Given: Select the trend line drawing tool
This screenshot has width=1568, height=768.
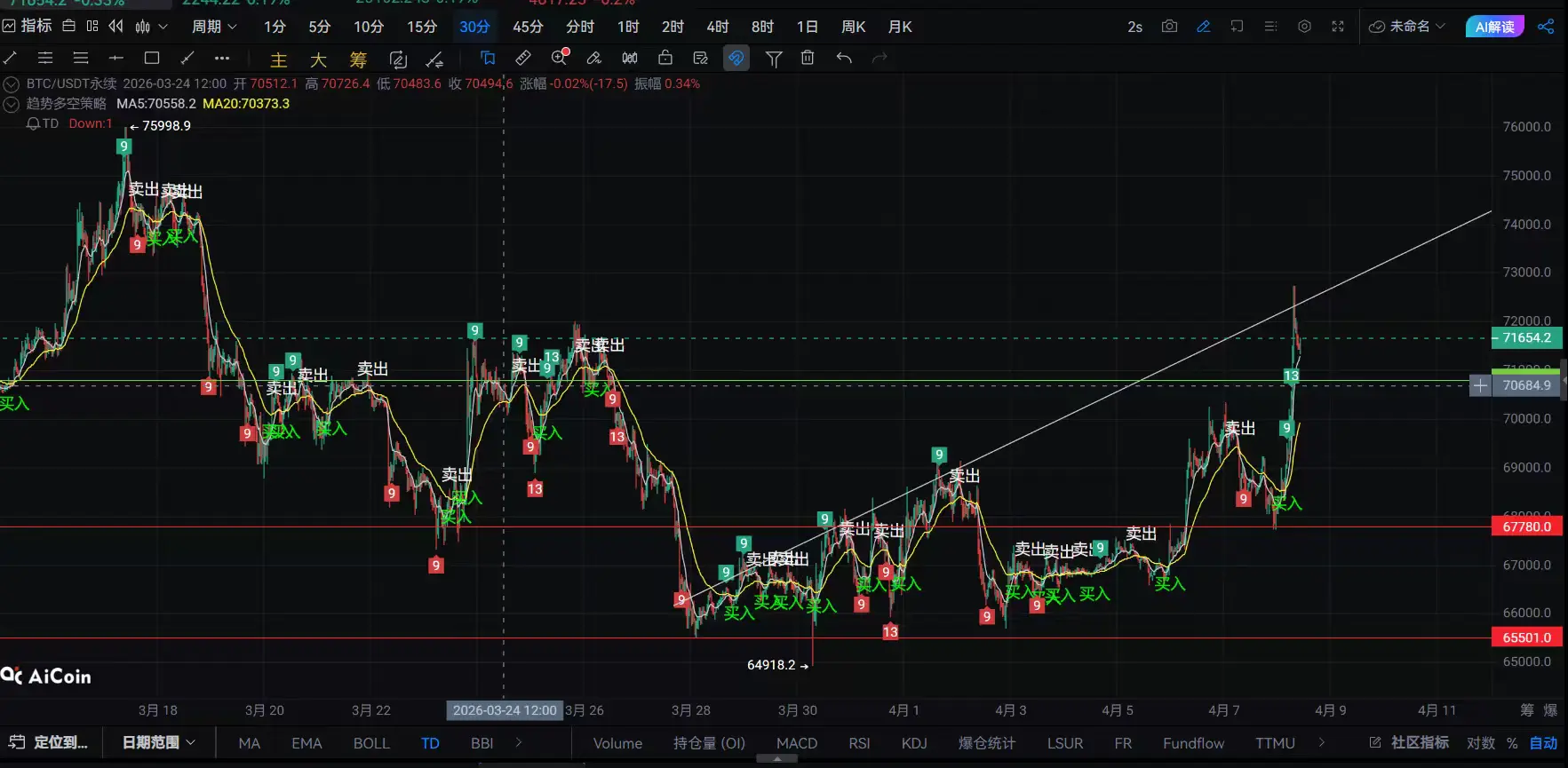Looking at the screenshot, I should pos(11,59).
